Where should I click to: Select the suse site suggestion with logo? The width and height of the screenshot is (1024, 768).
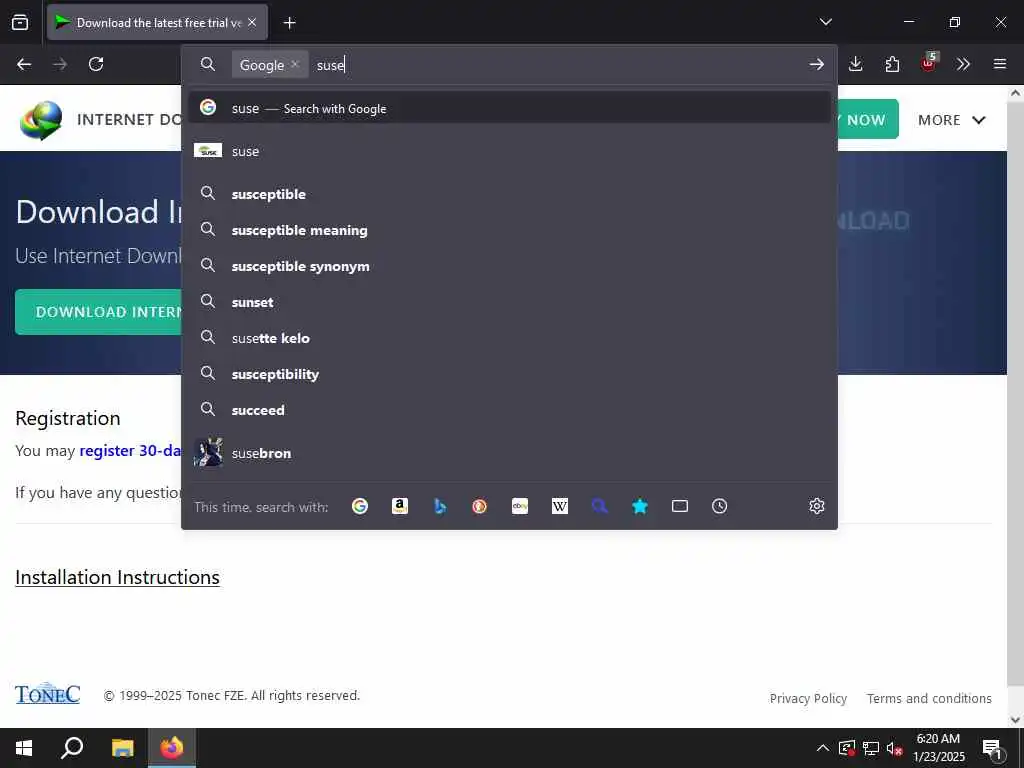pos(509,151)
